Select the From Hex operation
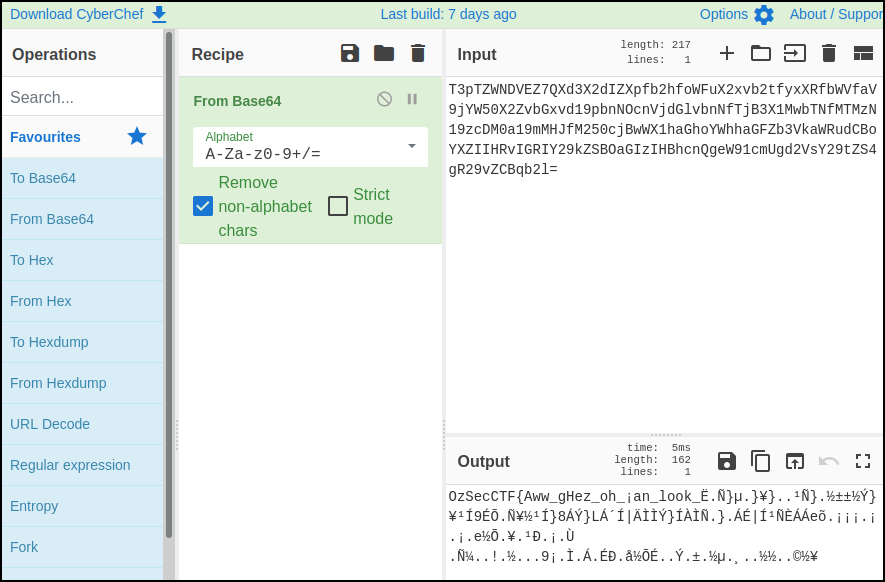885x582 pixels. 82,301
